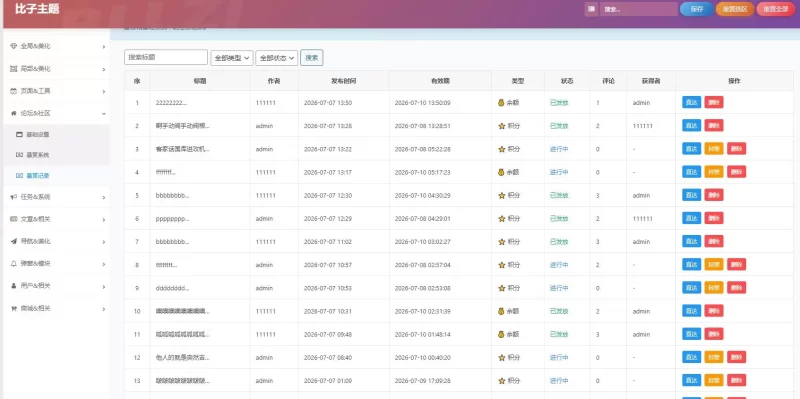Click the blue 直达 button in row 5
800x399 pixels.
click(691, 195)
